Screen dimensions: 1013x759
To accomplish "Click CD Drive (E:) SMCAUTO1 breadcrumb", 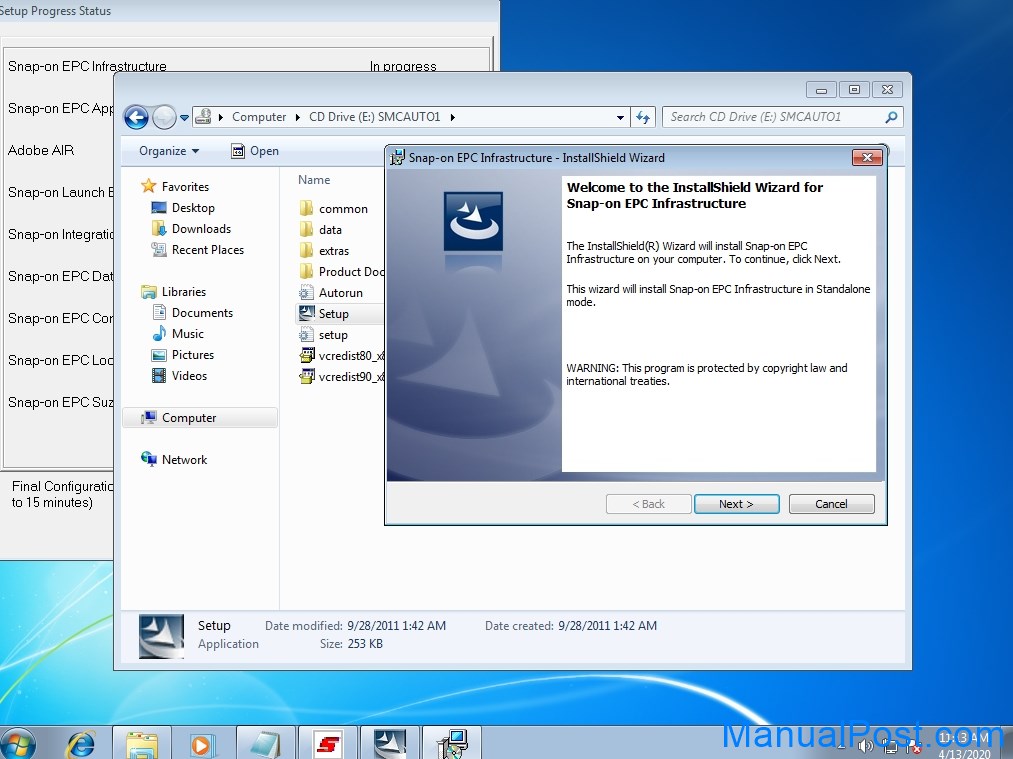I will pyautogui.click(x=375, y=117).
